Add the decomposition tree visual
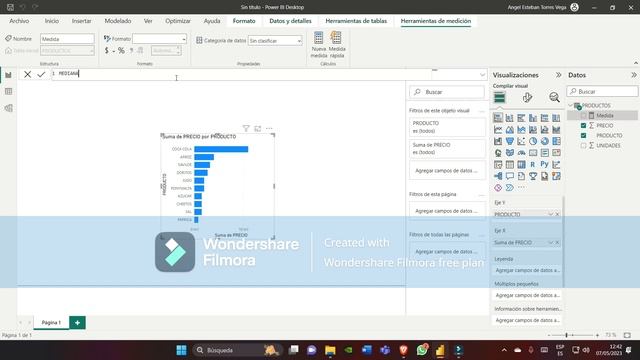This screenshot has height=360, width=640. 498,176
